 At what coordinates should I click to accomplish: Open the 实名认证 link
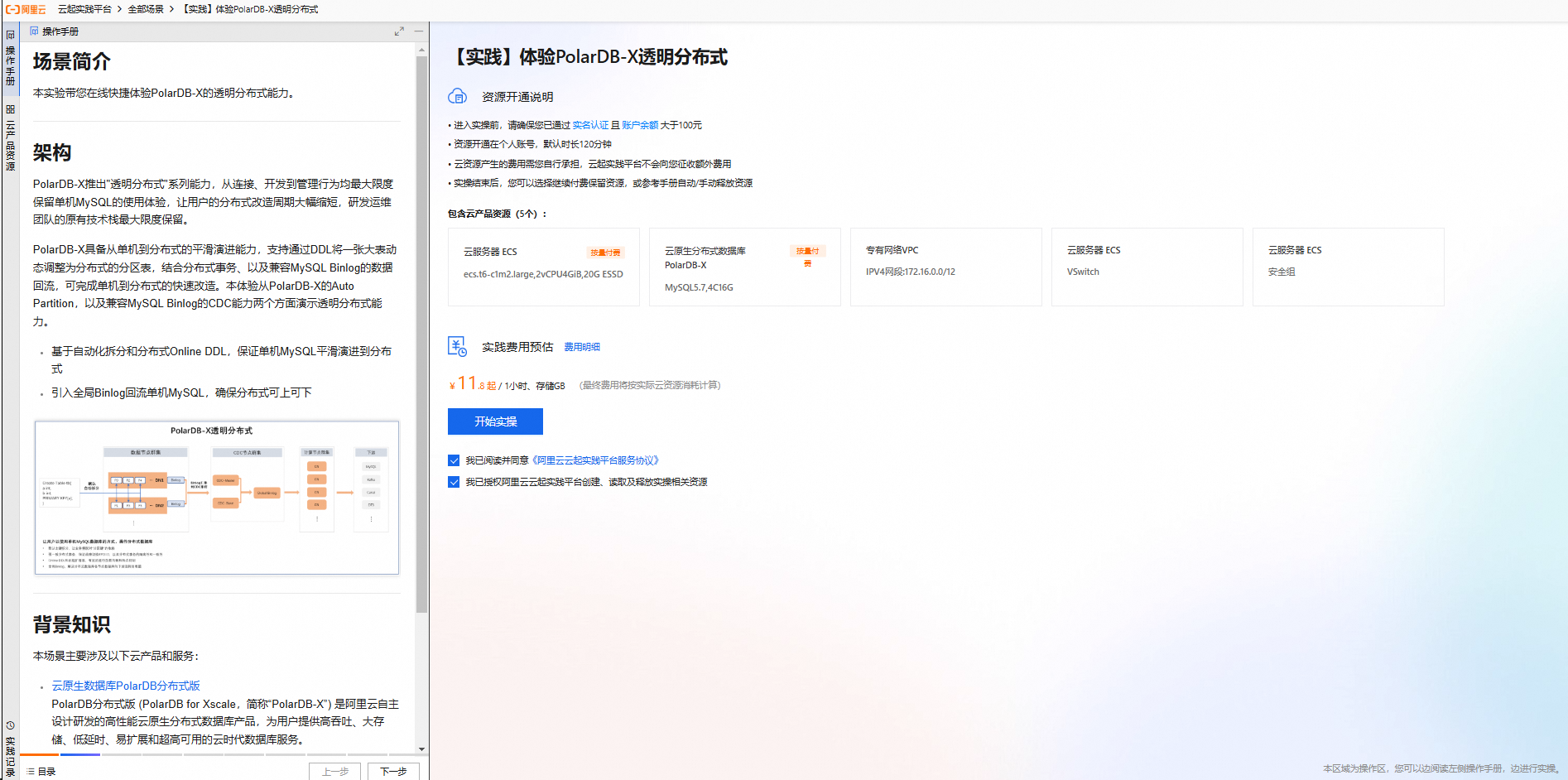point(590,125)
